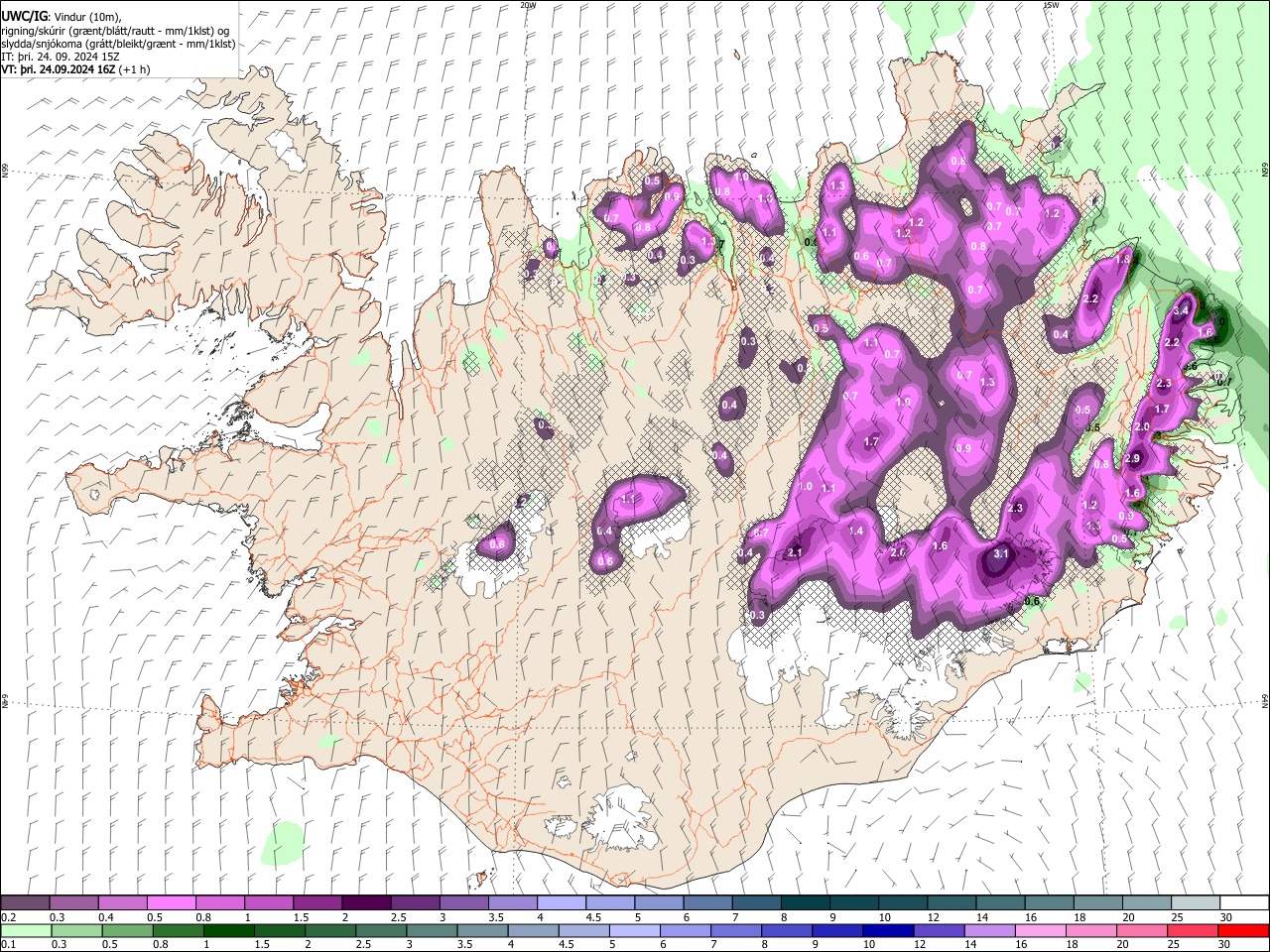Click the 'rigning/skúrir' legend description line
The width and height of the screenshot is (1270, 952).
pos(115,31)
